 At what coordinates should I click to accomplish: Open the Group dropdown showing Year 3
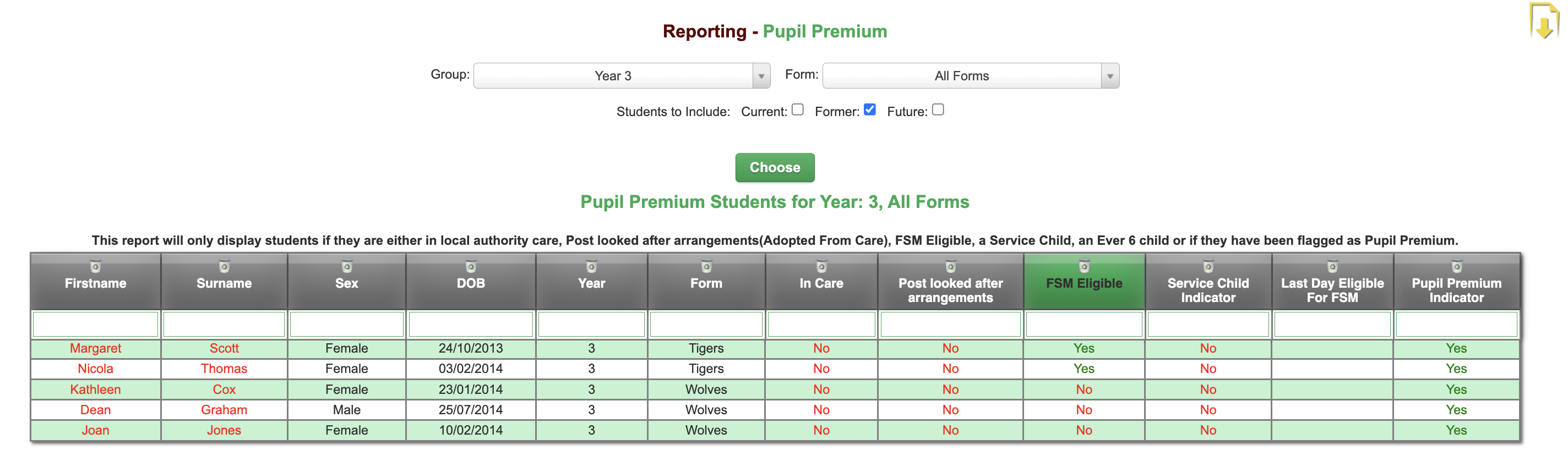[x=622, y=76]
